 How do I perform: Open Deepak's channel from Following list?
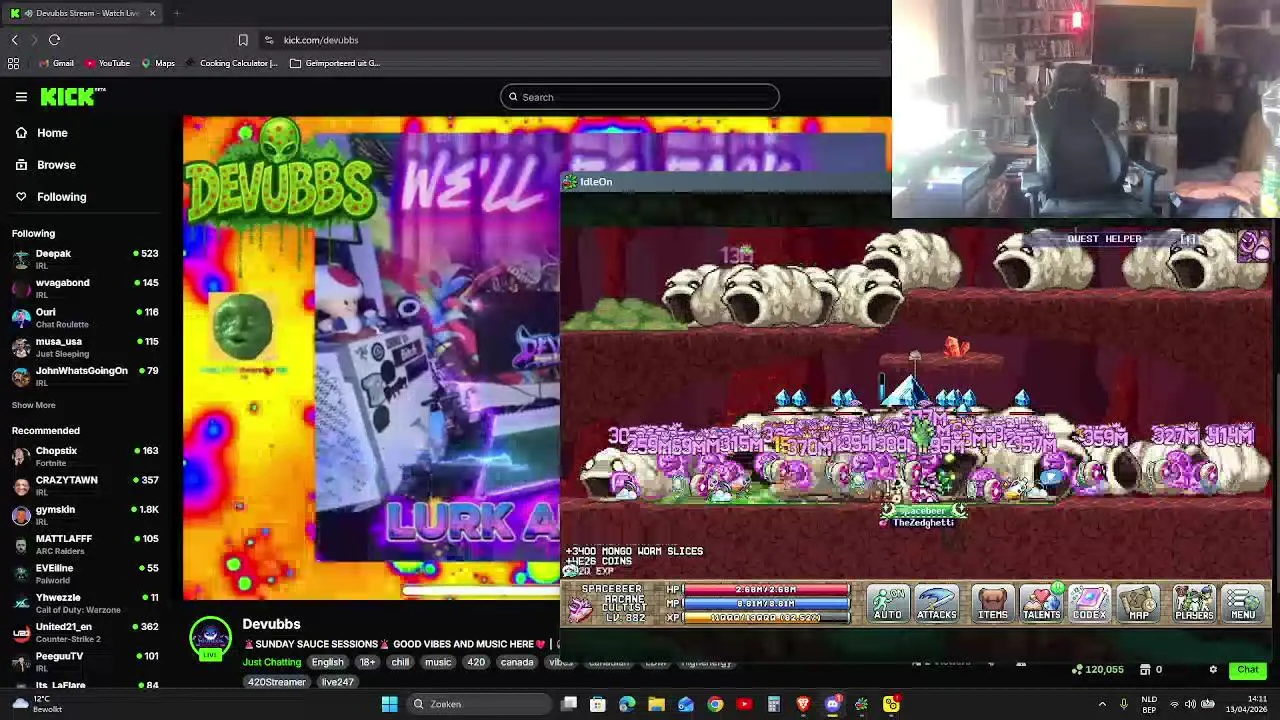pyautogui.click(x=85, y=259)
